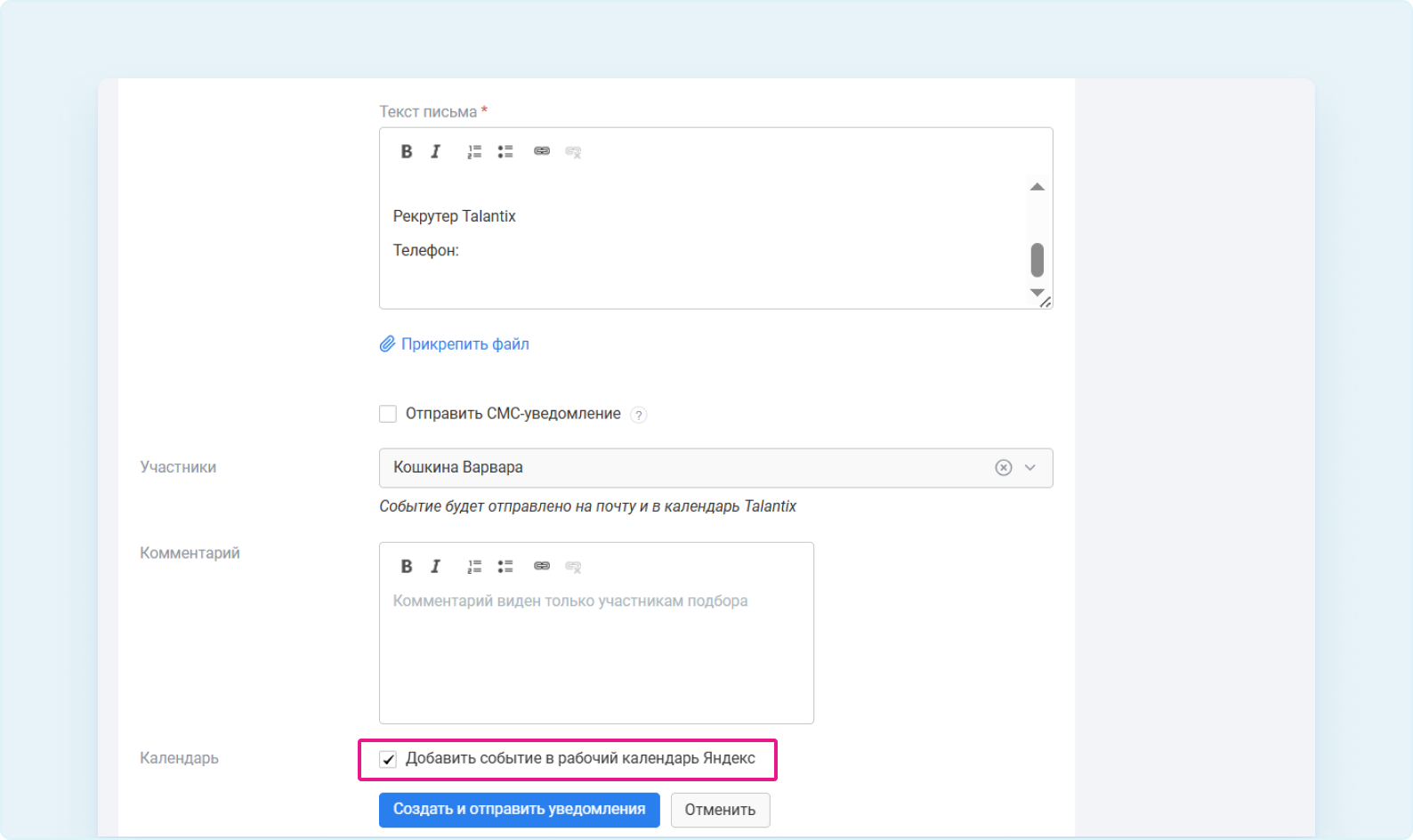The height and width of the screenshot is (840, 1413).
Task: Uncheck Добавить событие в рабочий календарь Яндекс
Action: click(x=388, y=759)
